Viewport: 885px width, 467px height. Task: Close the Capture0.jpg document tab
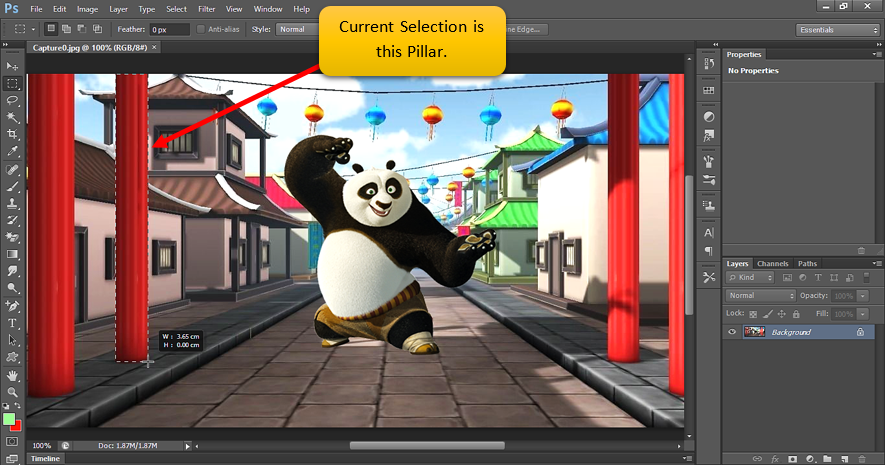pyautogui.click(x=154, y=47)
